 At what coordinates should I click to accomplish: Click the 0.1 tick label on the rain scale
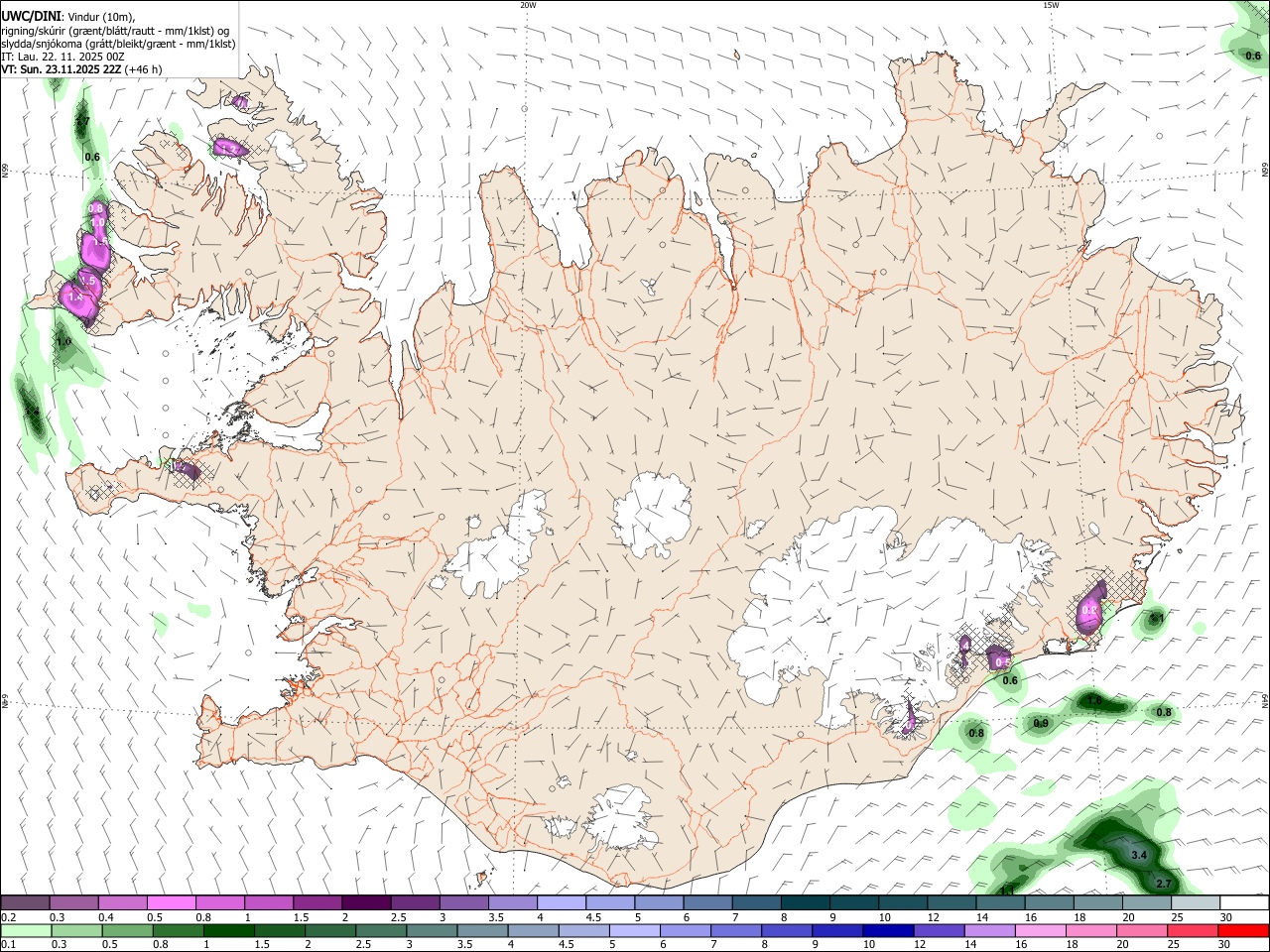coord(8,945)
